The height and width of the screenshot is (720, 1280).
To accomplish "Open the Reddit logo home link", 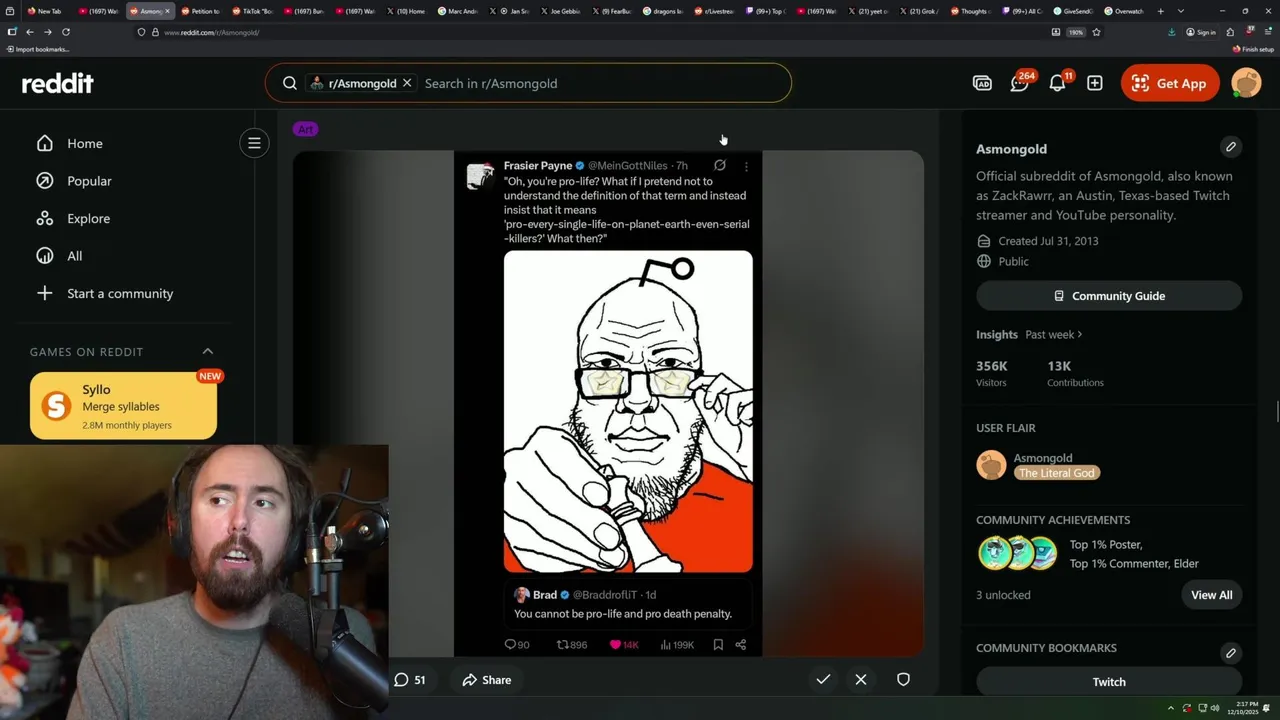I will [58, 83].
